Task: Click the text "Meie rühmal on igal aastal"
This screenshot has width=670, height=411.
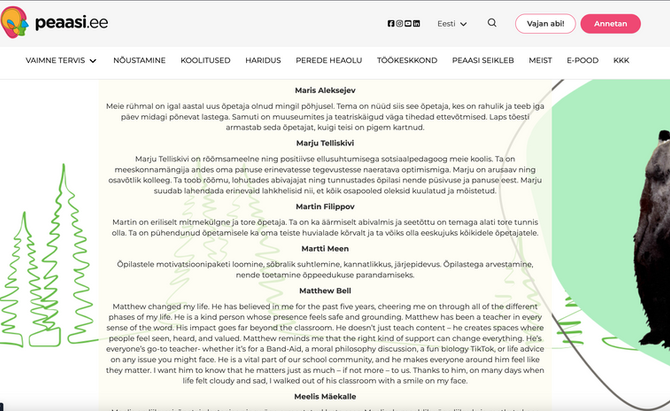Action: tap(155, 106)
